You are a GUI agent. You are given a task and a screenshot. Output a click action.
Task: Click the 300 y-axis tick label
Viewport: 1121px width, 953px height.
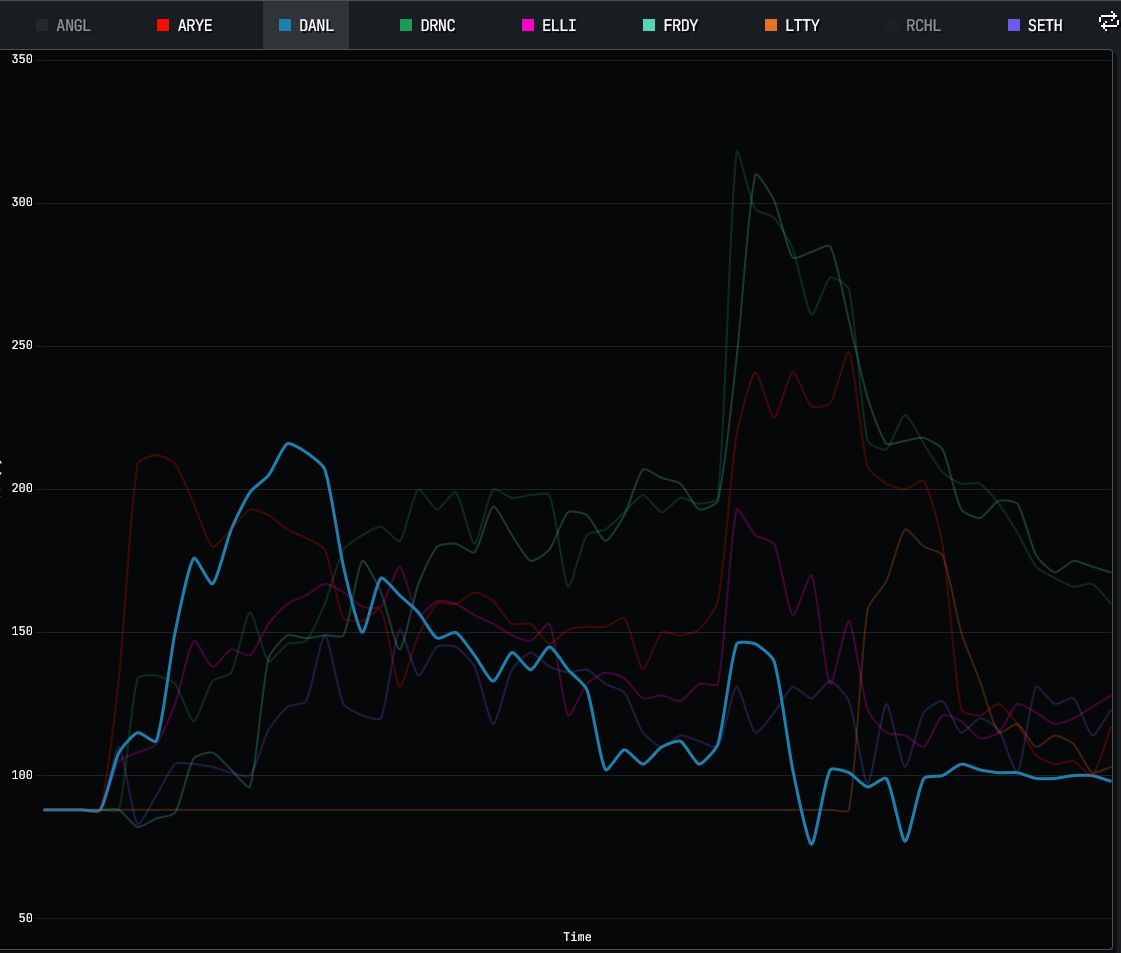22,202
